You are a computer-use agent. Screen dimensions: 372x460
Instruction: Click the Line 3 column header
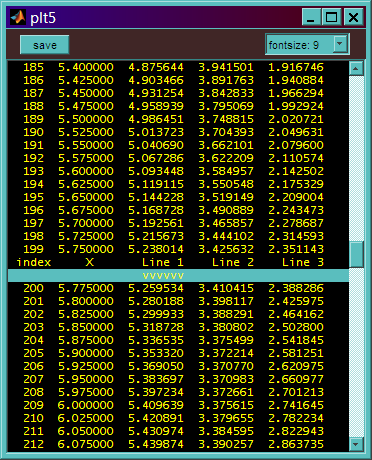point(303,262)
